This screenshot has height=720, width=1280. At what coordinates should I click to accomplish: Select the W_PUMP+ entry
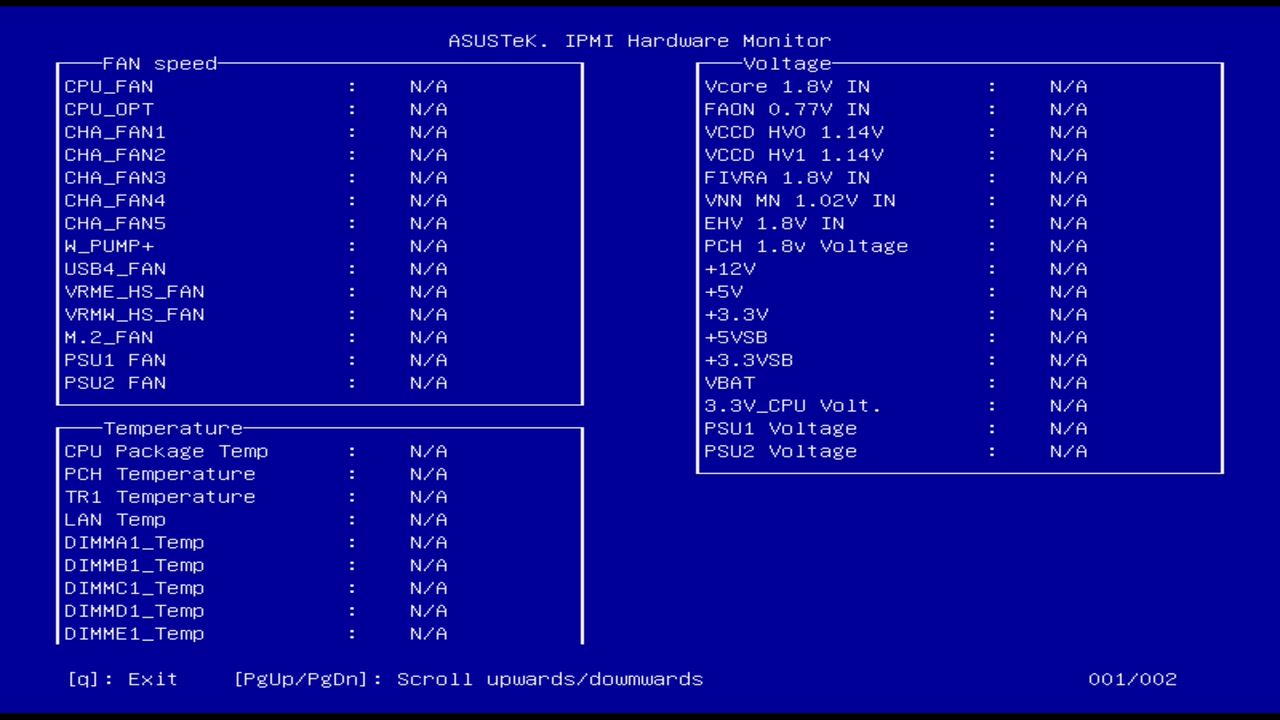point(108,245)
